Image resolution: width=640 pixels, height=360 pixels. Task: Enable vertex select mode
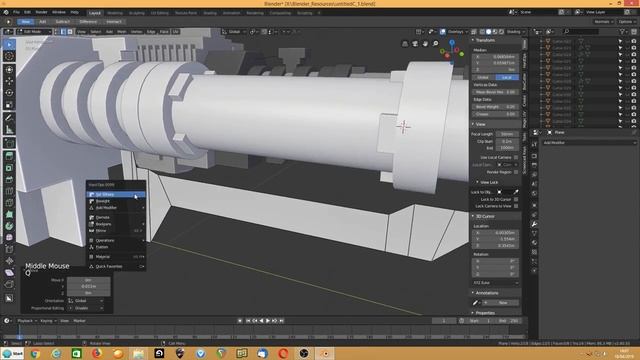(57, 31)
